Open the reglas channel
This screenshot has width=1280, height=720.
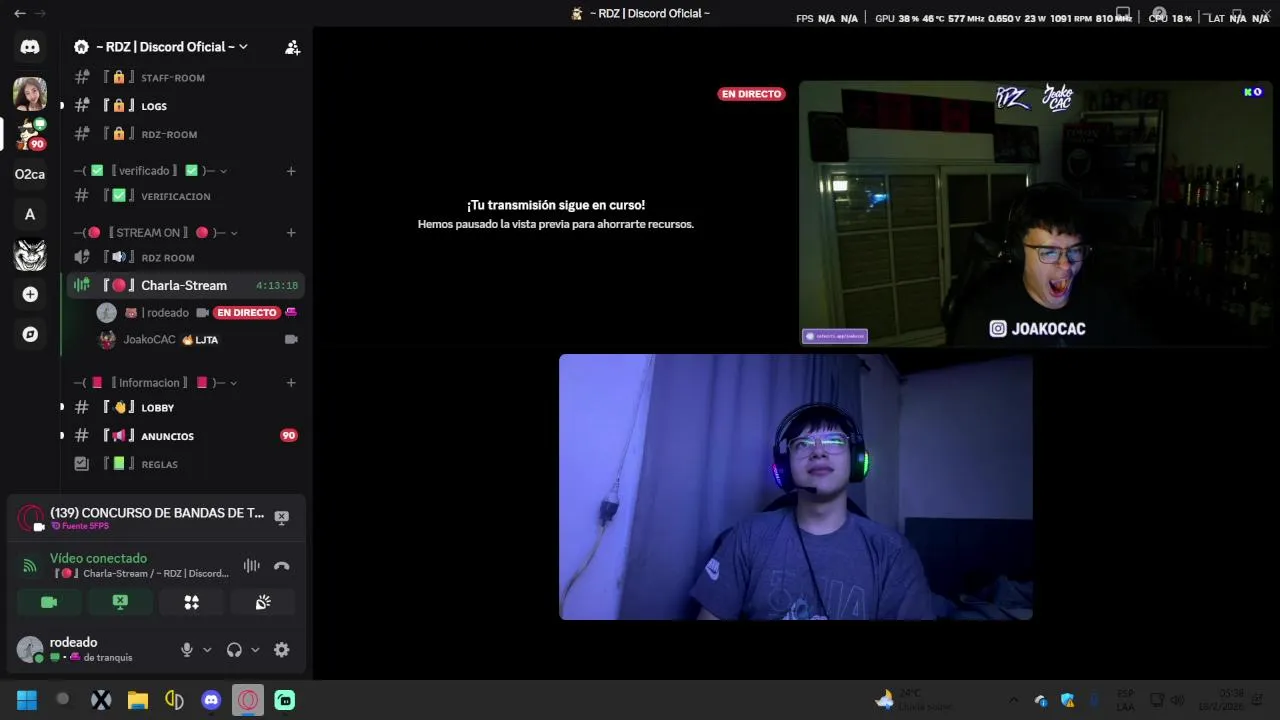pos(185,464)
